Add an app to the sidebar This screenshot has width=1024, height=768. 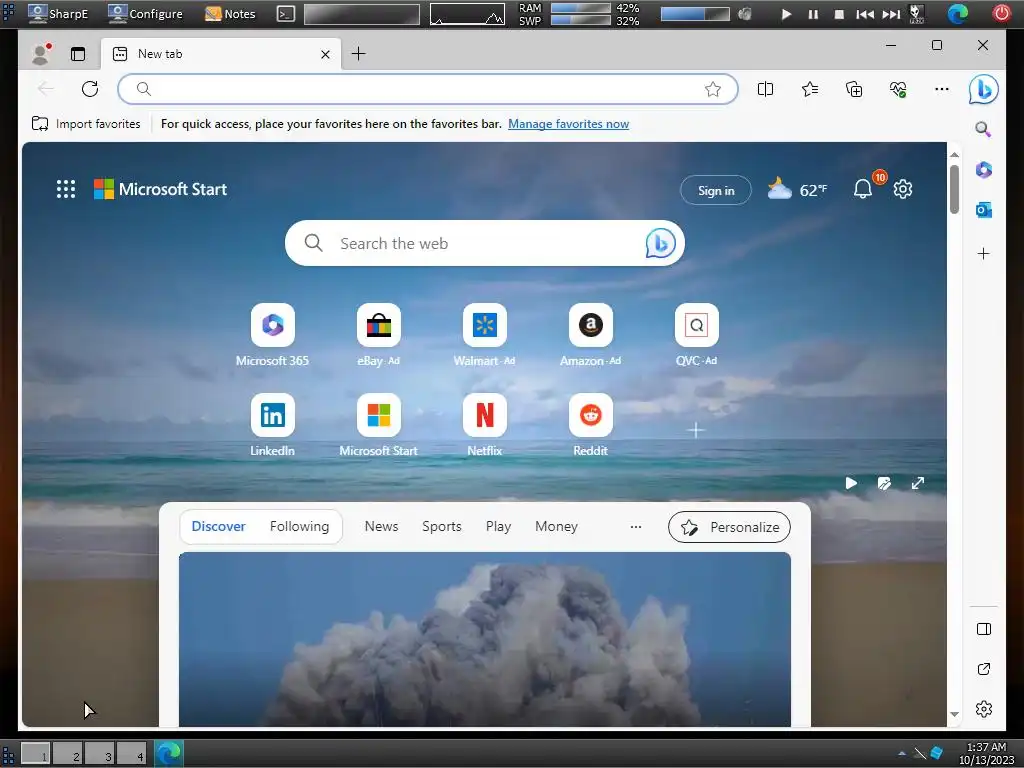tap(984, 253)
